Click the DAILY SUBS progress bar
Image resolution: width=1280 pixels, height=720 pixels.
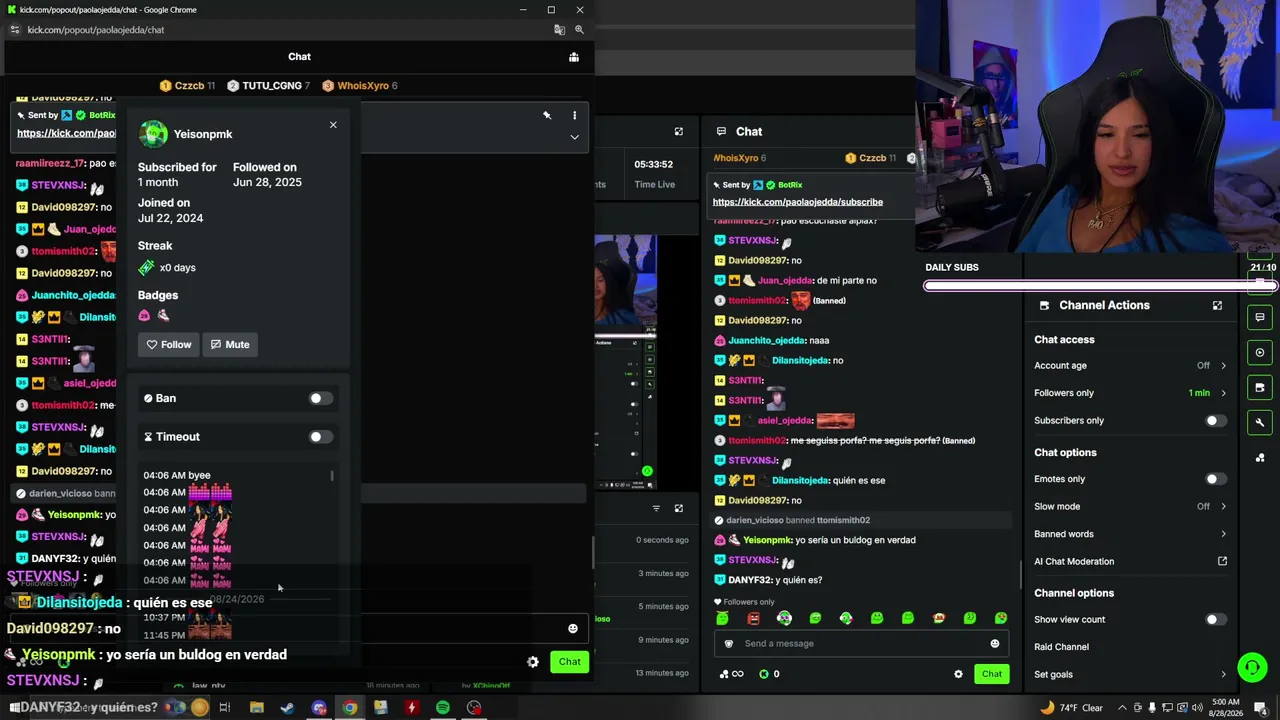point(1100,286)
